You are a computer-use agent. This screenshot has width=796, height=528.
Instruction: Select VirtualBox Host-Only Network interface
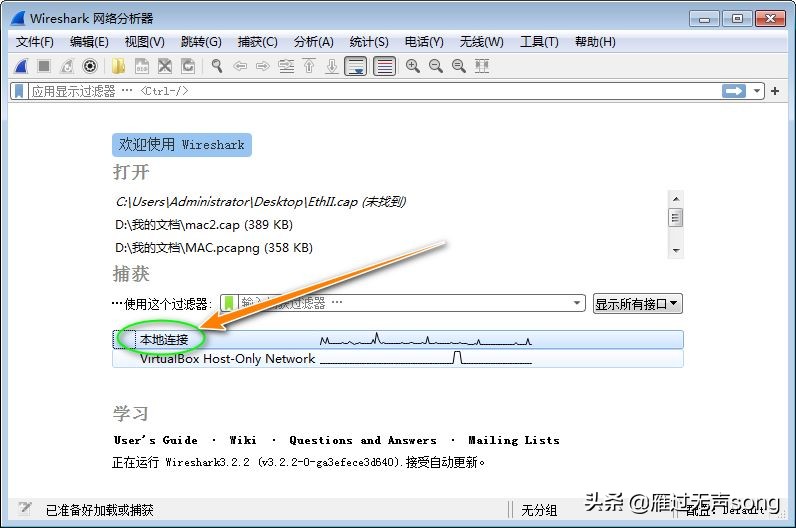[x=398, y=358]
